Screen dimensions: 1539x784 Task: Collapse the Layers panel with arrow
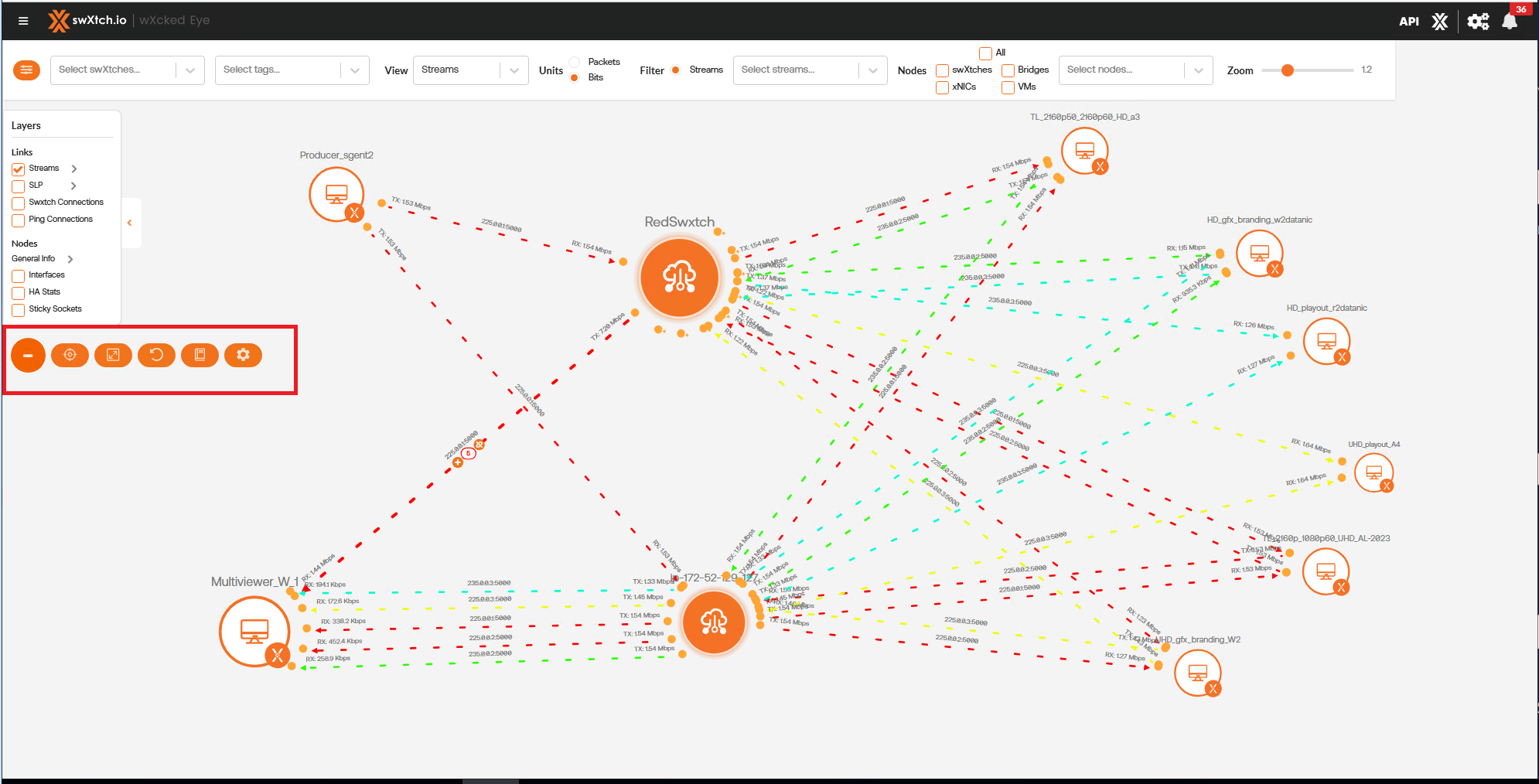[129, 223]
